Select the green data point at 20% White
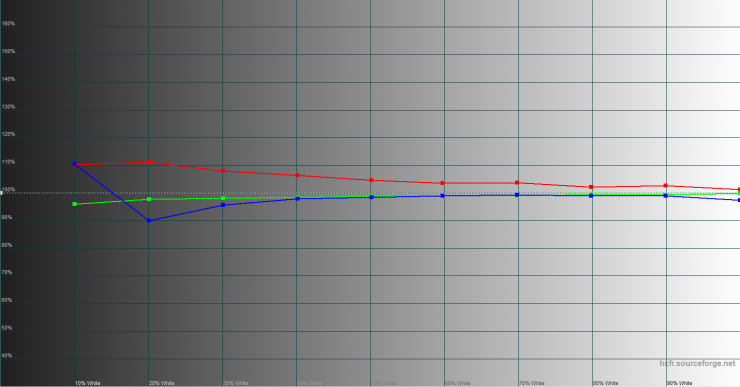 149,199
